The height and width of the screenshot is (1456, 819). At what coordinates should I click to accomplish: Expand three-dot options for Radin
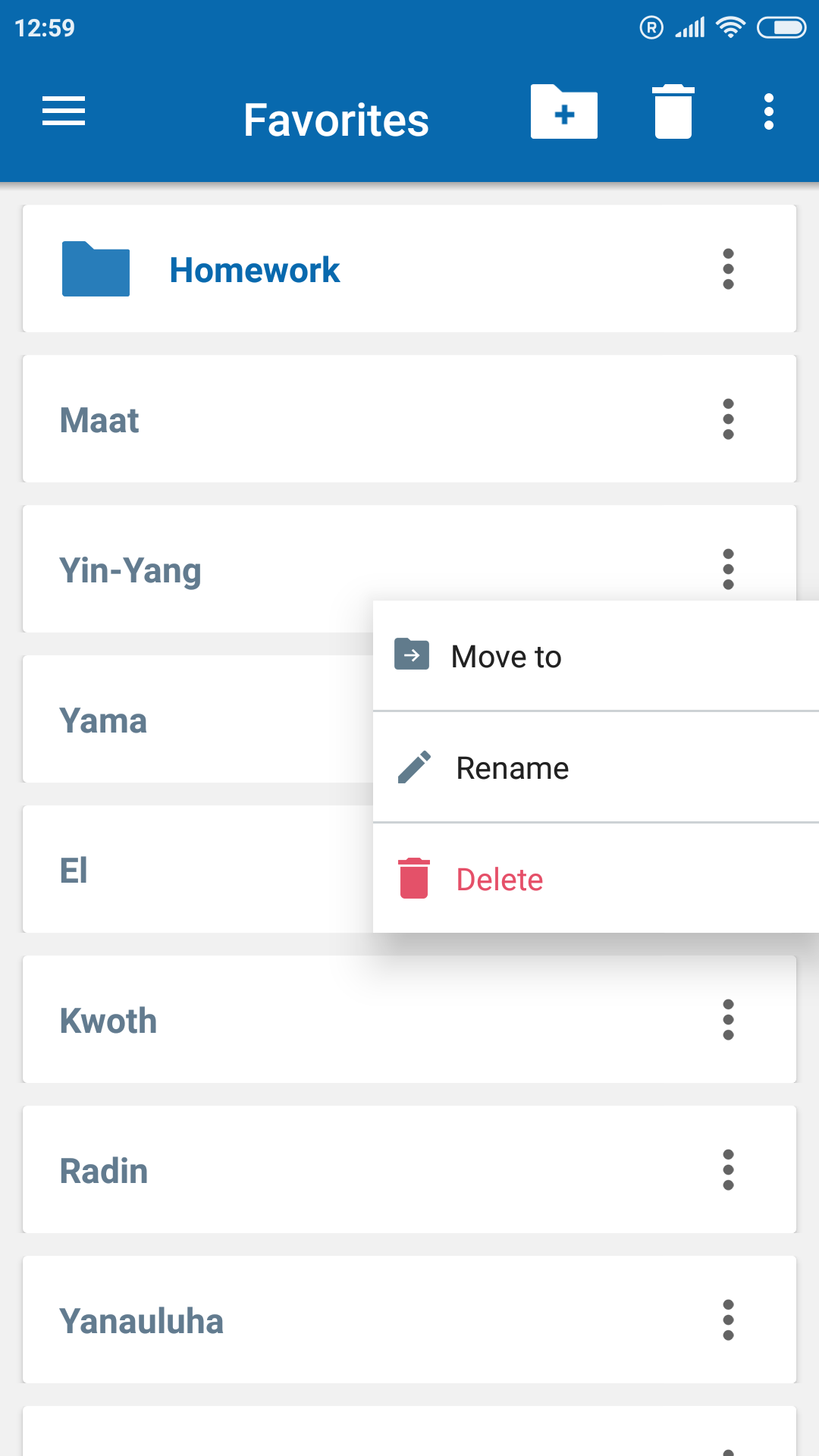tap(728, 1169)
